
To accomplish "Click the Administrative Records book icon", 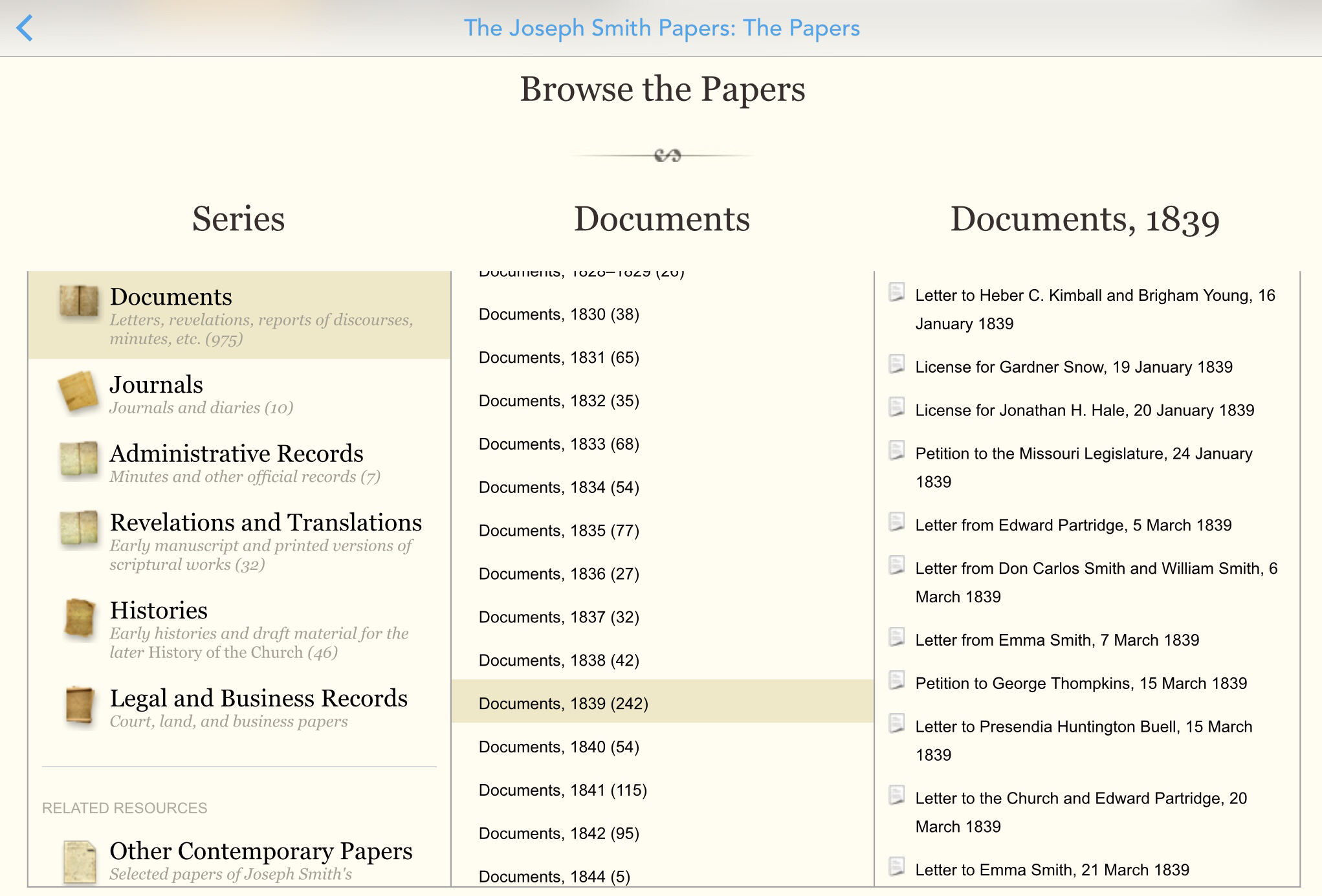I will pyautogui.click(x=79, y=460).
